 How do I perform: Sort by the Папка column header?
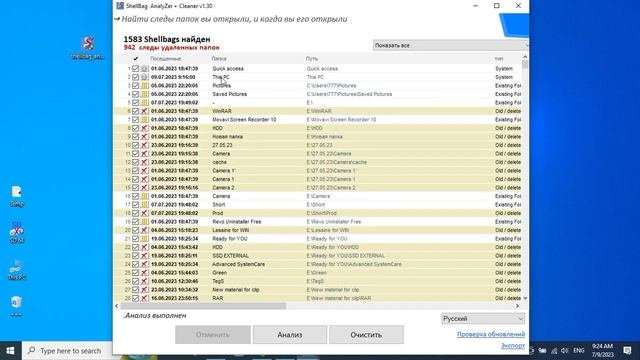tap(219, 59)
